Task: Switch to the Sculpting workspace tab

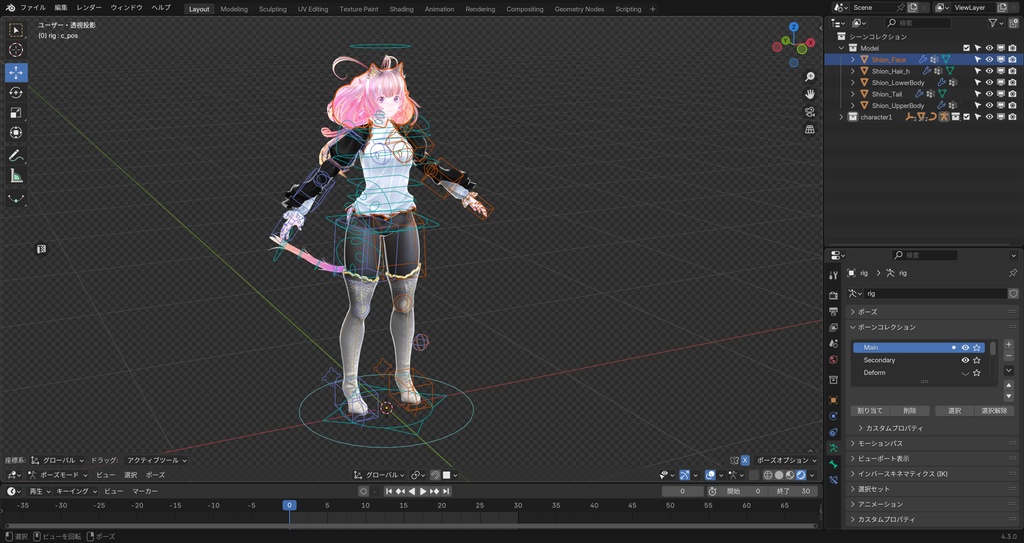Action: tap(272, 9)
